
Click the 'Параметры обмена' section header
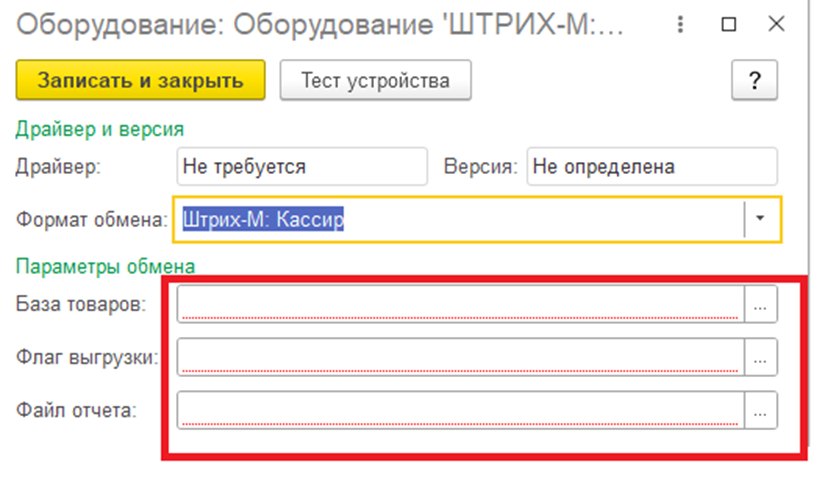click(x=105, y=266)
